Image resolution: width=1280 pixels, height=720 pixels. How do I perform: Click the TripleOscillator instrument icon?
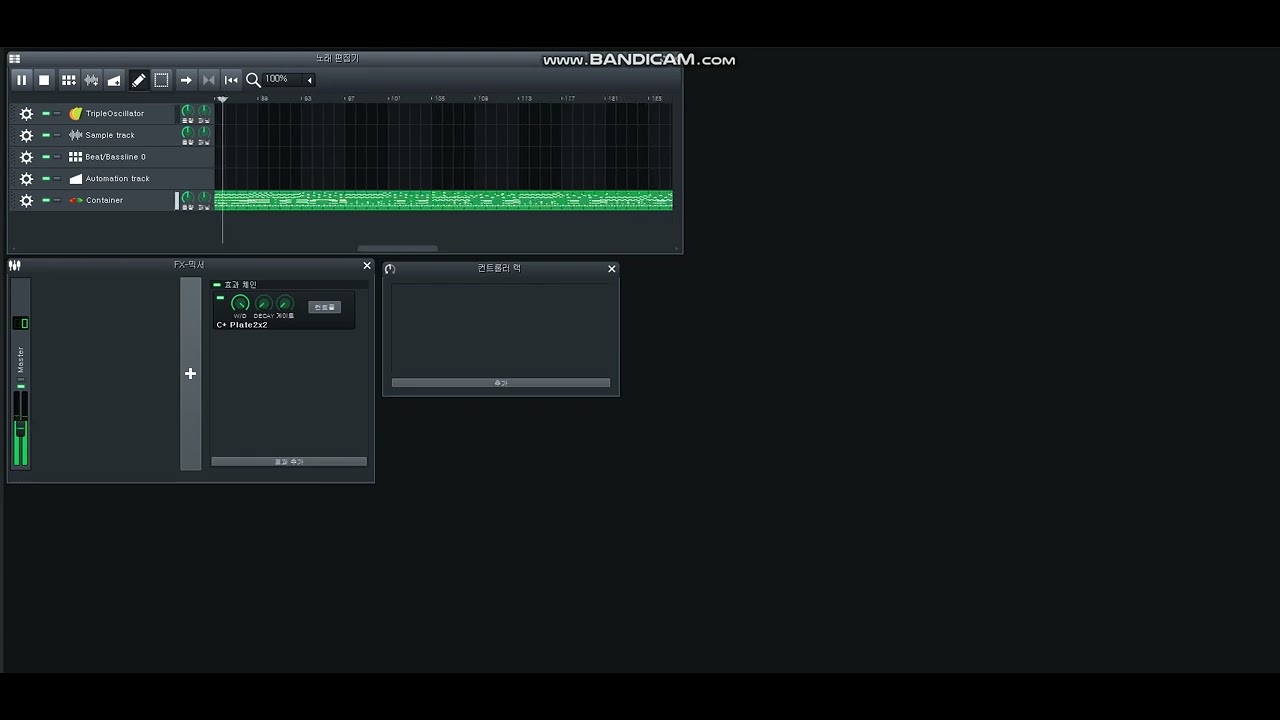point(75,114)
